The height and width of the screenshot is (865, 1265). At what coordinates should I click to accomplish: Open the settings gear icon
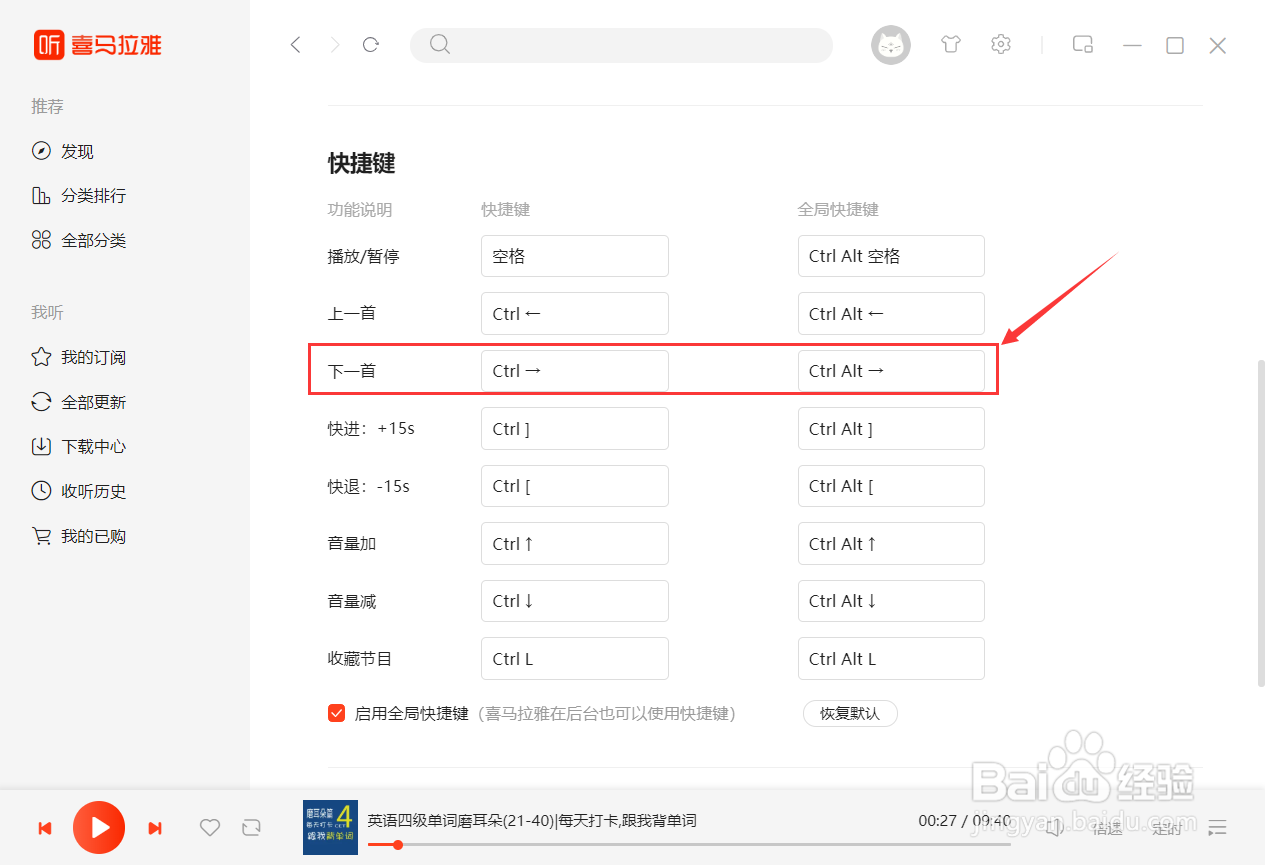pyautogui.click(x=1000, y=44)
